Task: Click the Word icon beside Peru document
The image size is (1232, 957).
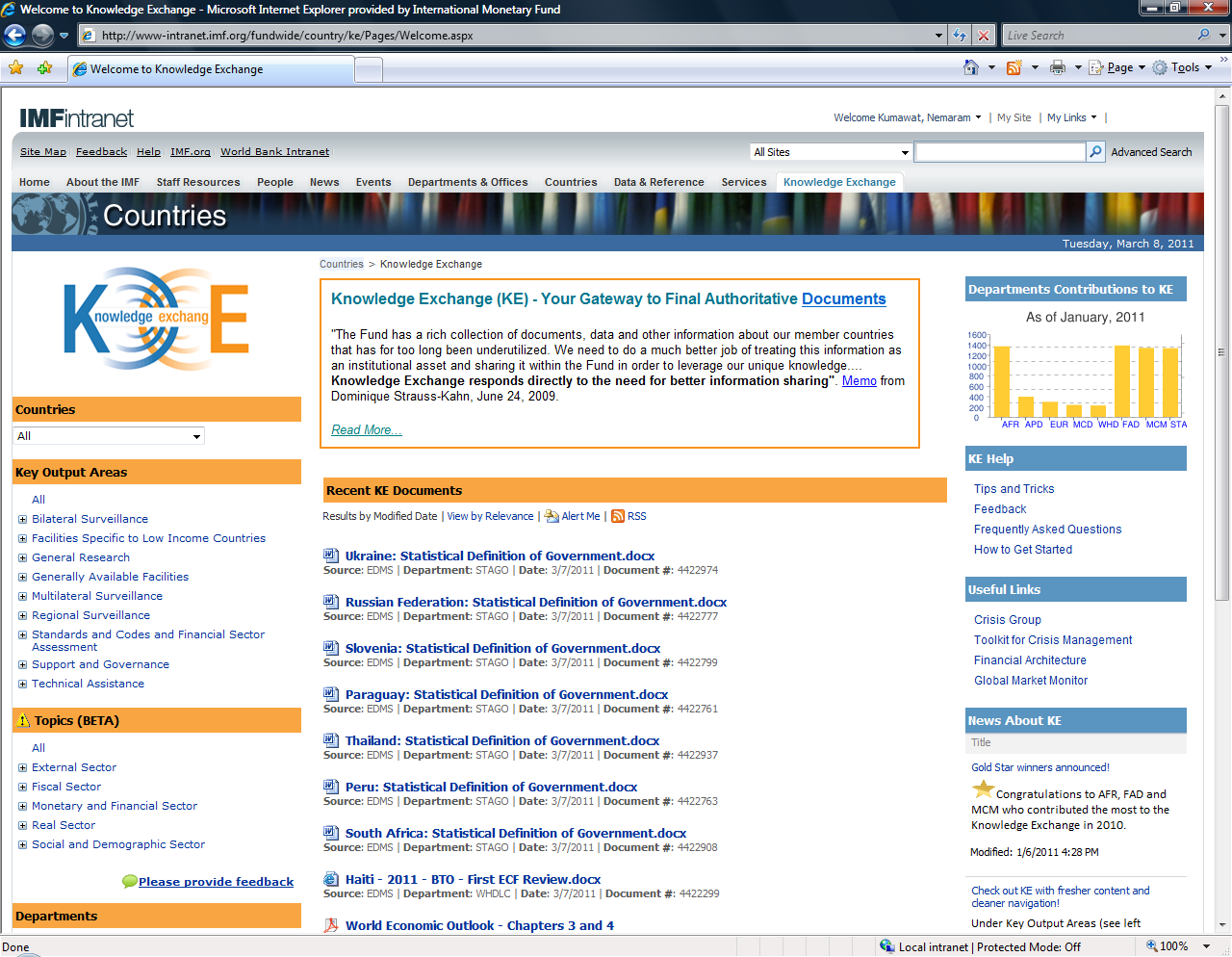Action: click(x=330, y=787)
